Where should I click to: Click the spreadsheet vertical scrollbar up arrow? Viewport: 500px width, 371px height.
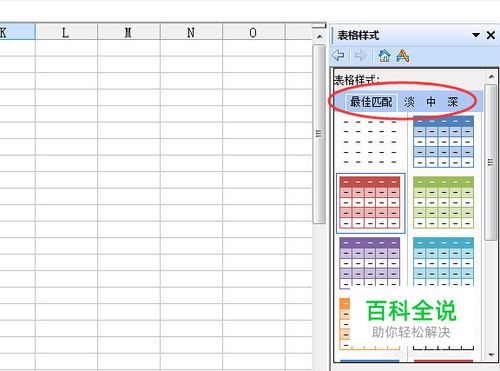click(x=320, y=36)
